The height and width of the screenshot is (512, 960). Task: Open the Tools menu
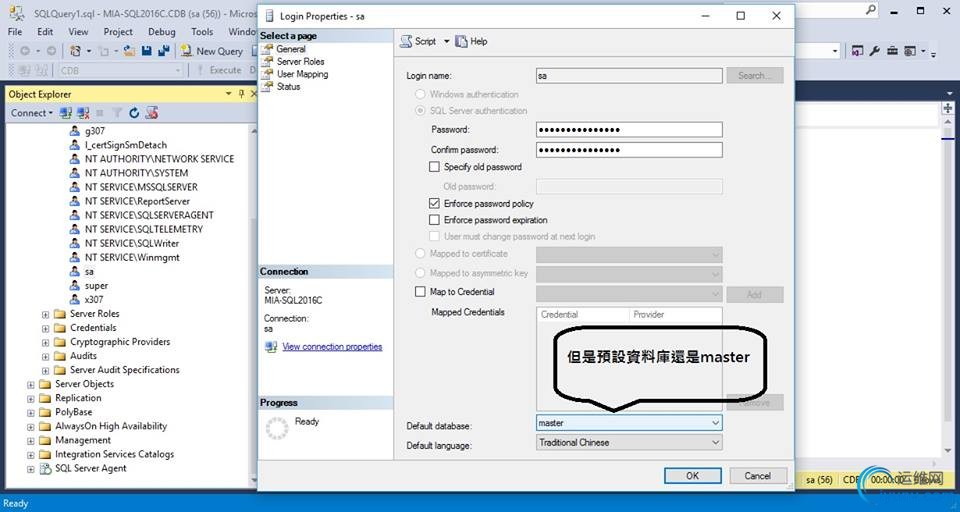click(202, 32)
